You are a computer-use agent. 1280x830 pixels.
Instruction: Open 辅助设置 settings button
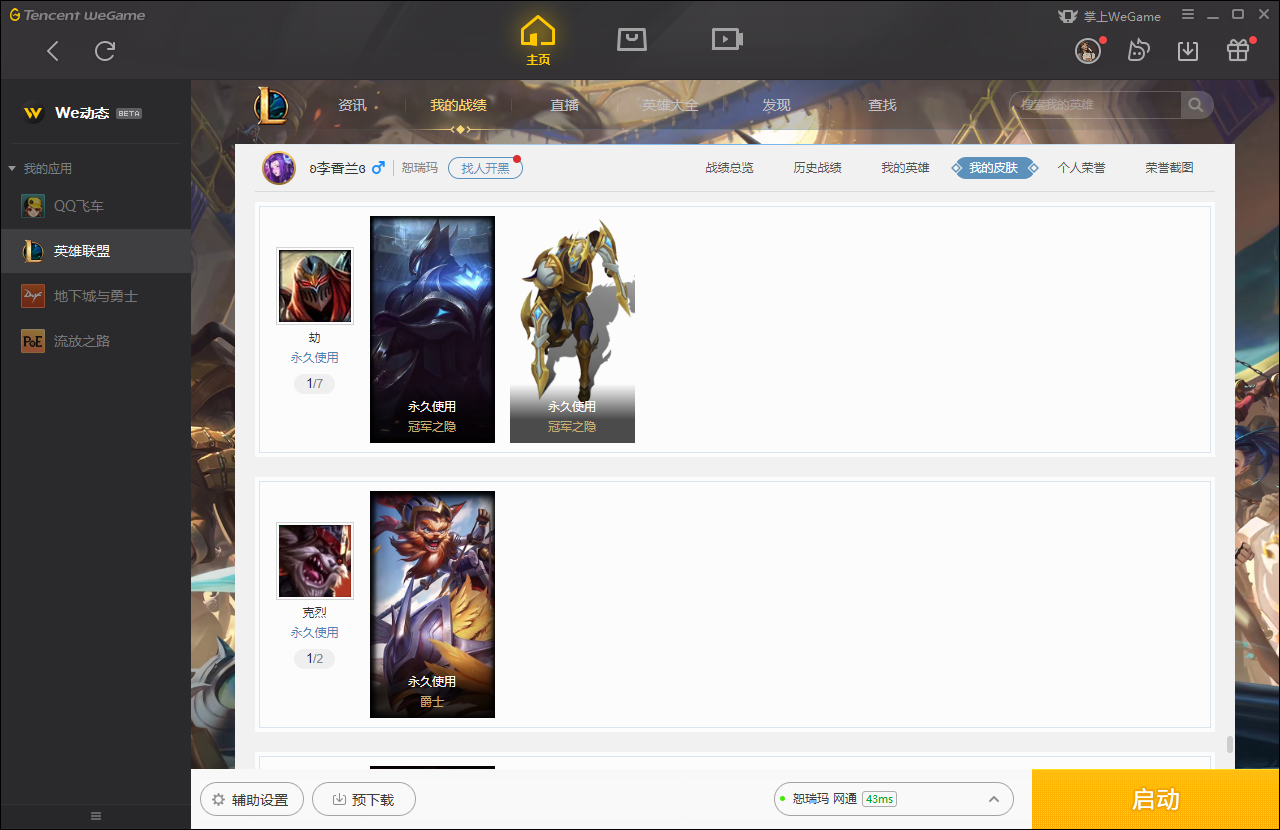pos(252,799)
